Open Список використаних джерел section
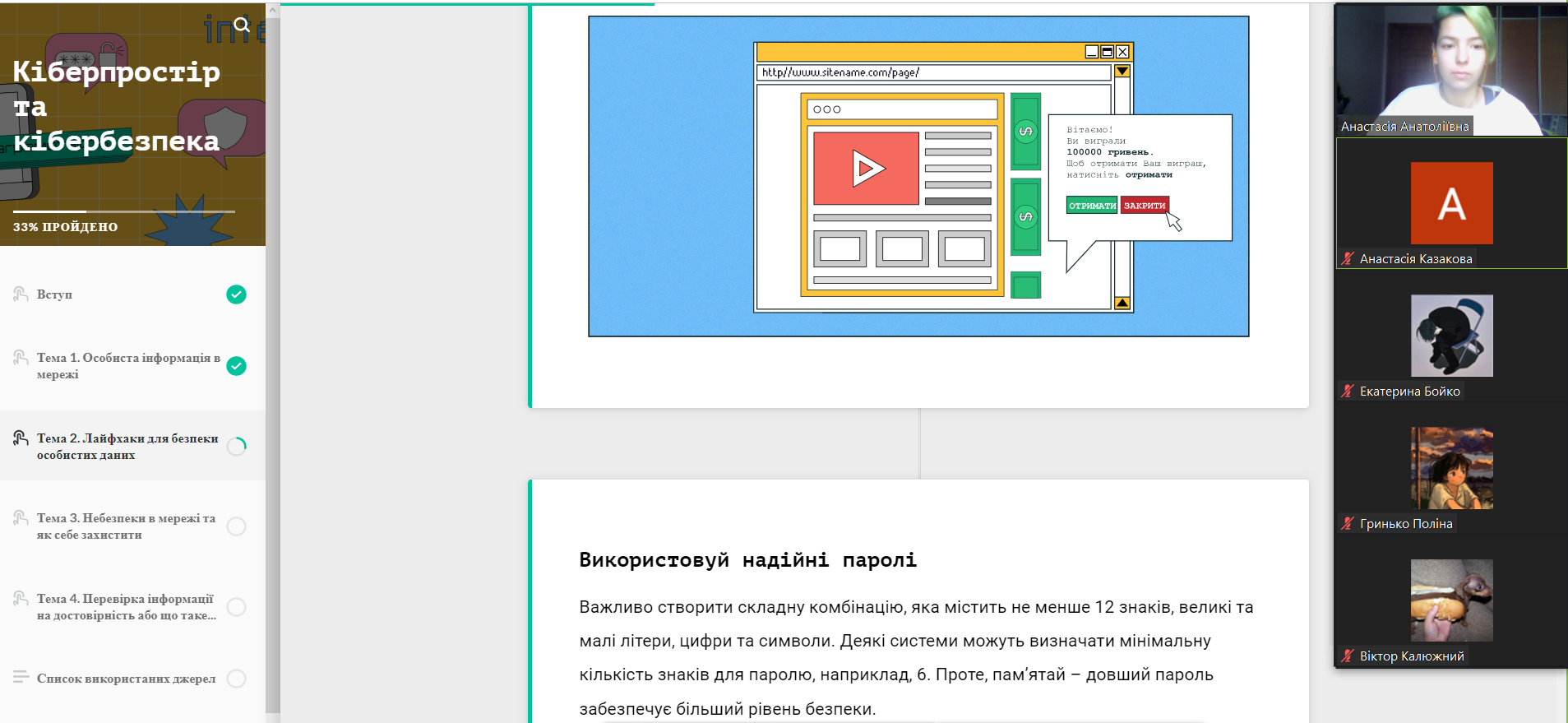 coord(126,679)
